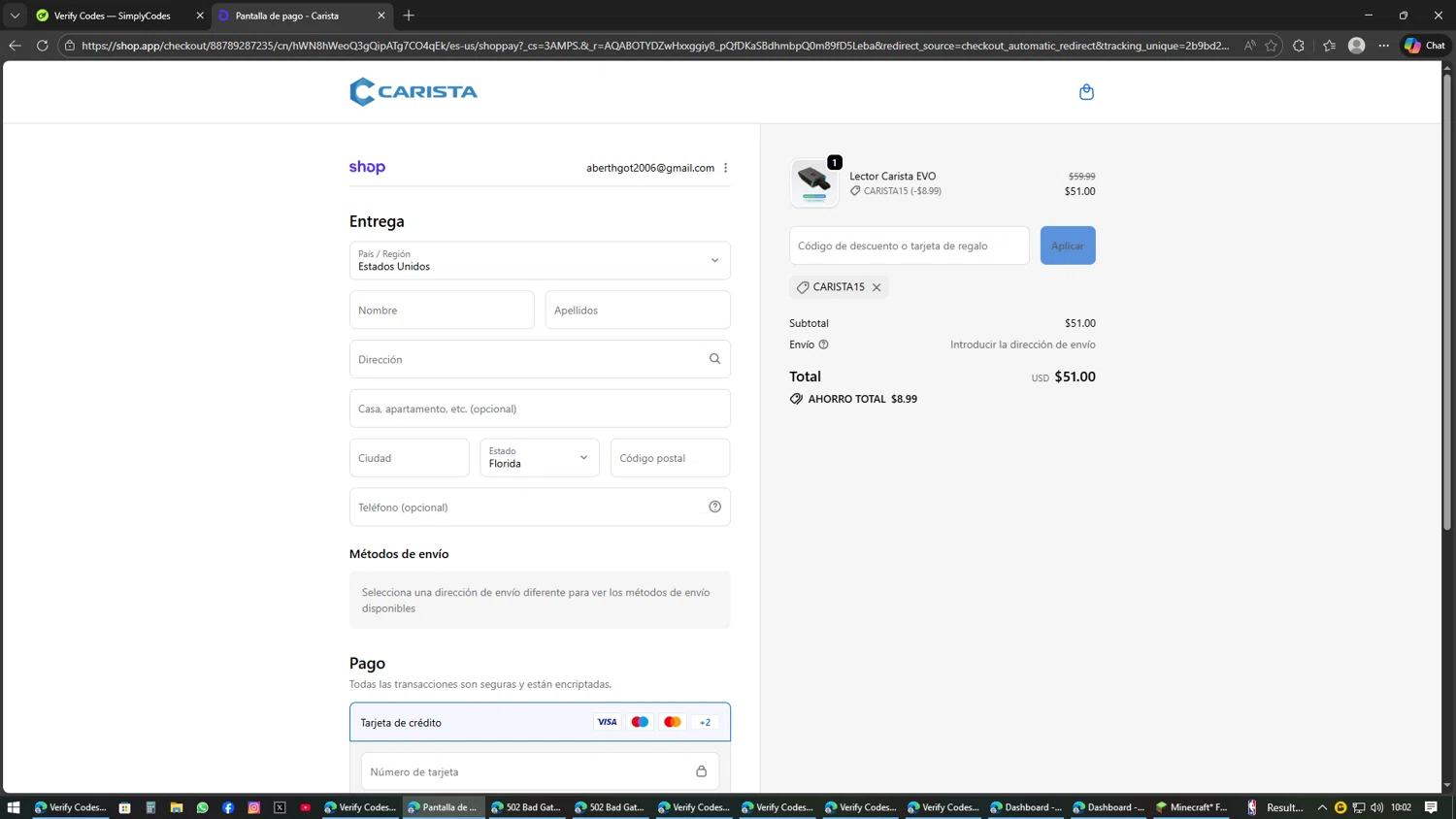The width and height of the screenshot is (1456, 819).
Task: Click the Visa card icon
Action: pyautogui.click(x=607, y=722)
